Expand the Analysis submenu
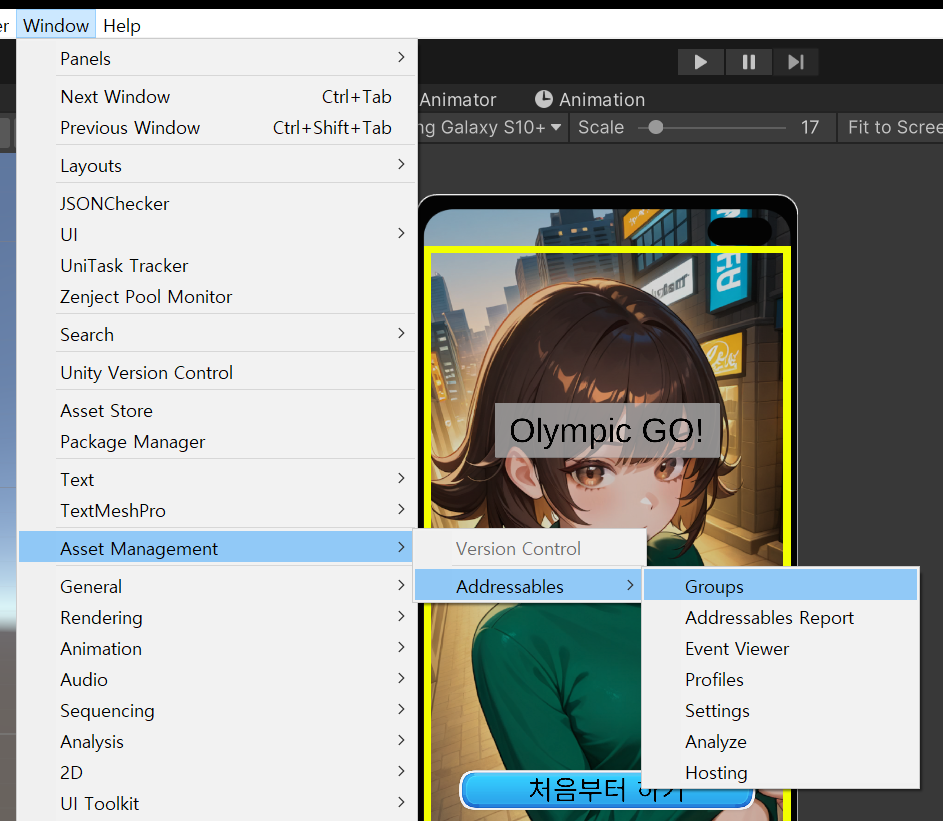This screenshot has height=821, width=943. coord(218,742)
